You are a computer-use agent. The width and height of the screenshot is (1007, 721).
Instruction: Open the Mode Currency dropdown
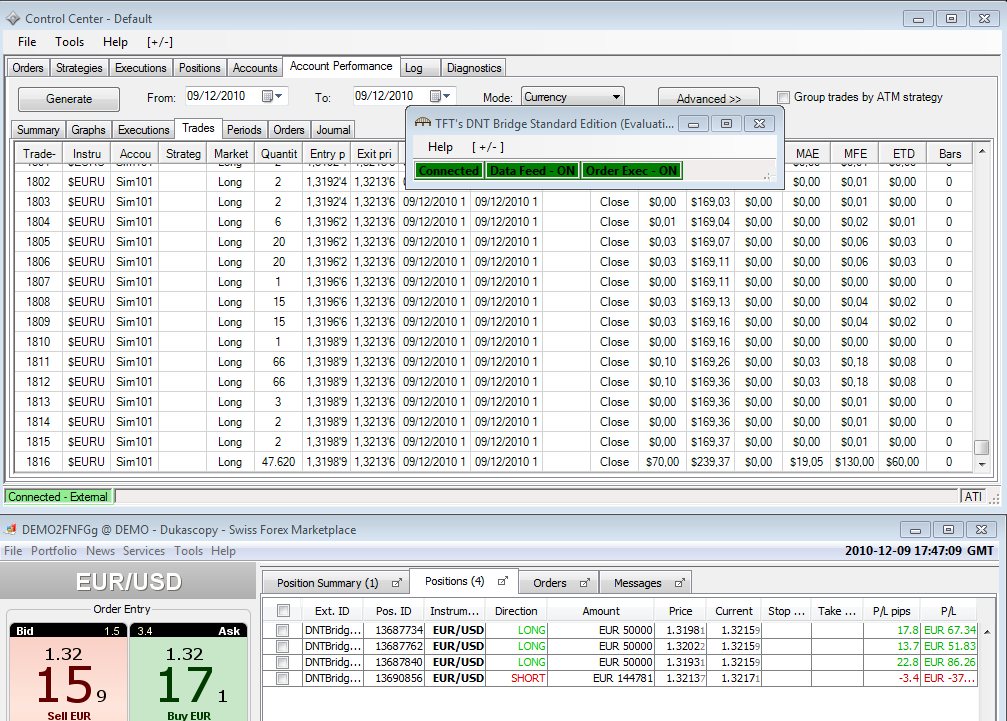click(573, 97)
